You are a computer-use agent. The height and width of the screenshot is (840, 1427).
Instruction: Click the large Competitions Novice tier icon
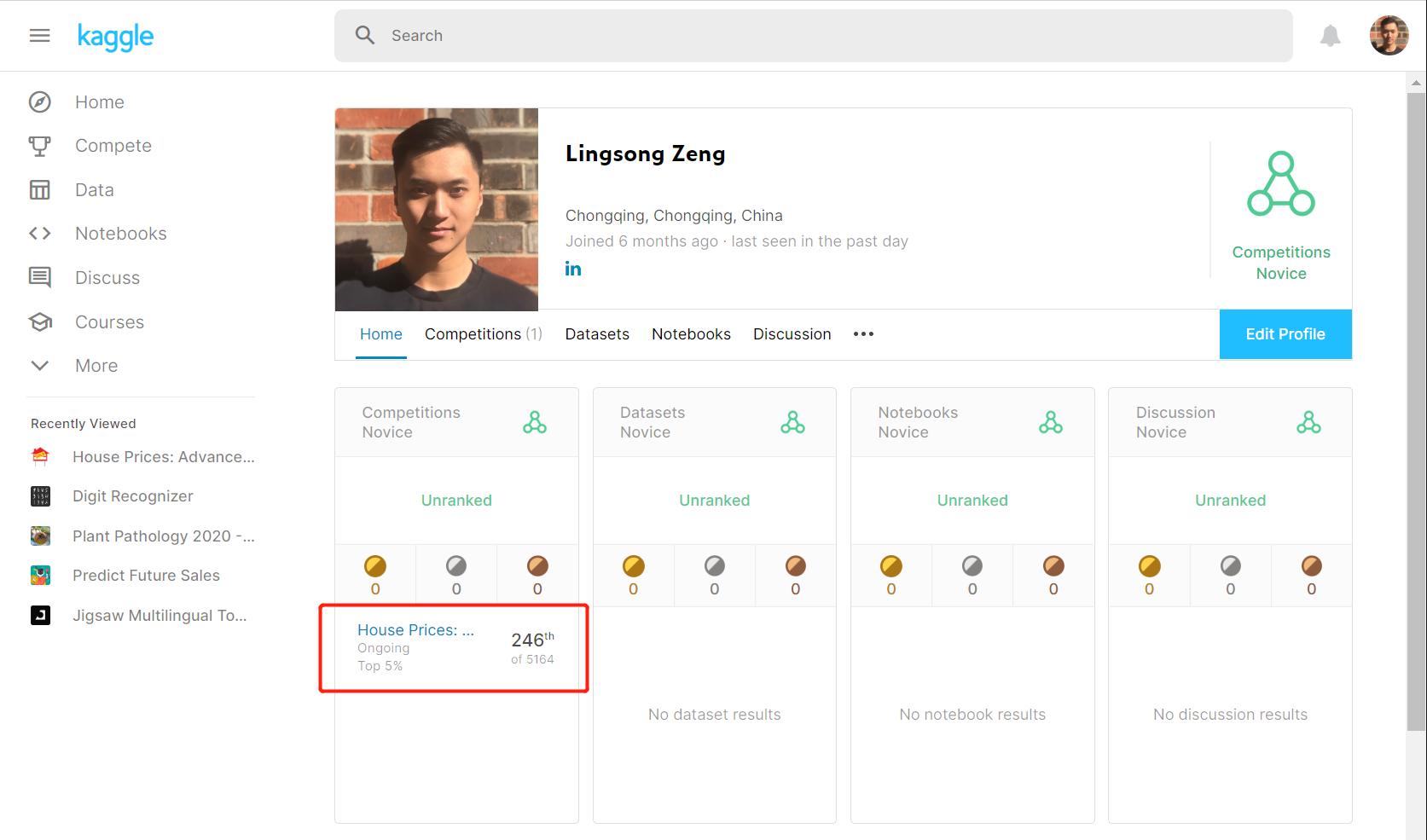point(1281,183)
